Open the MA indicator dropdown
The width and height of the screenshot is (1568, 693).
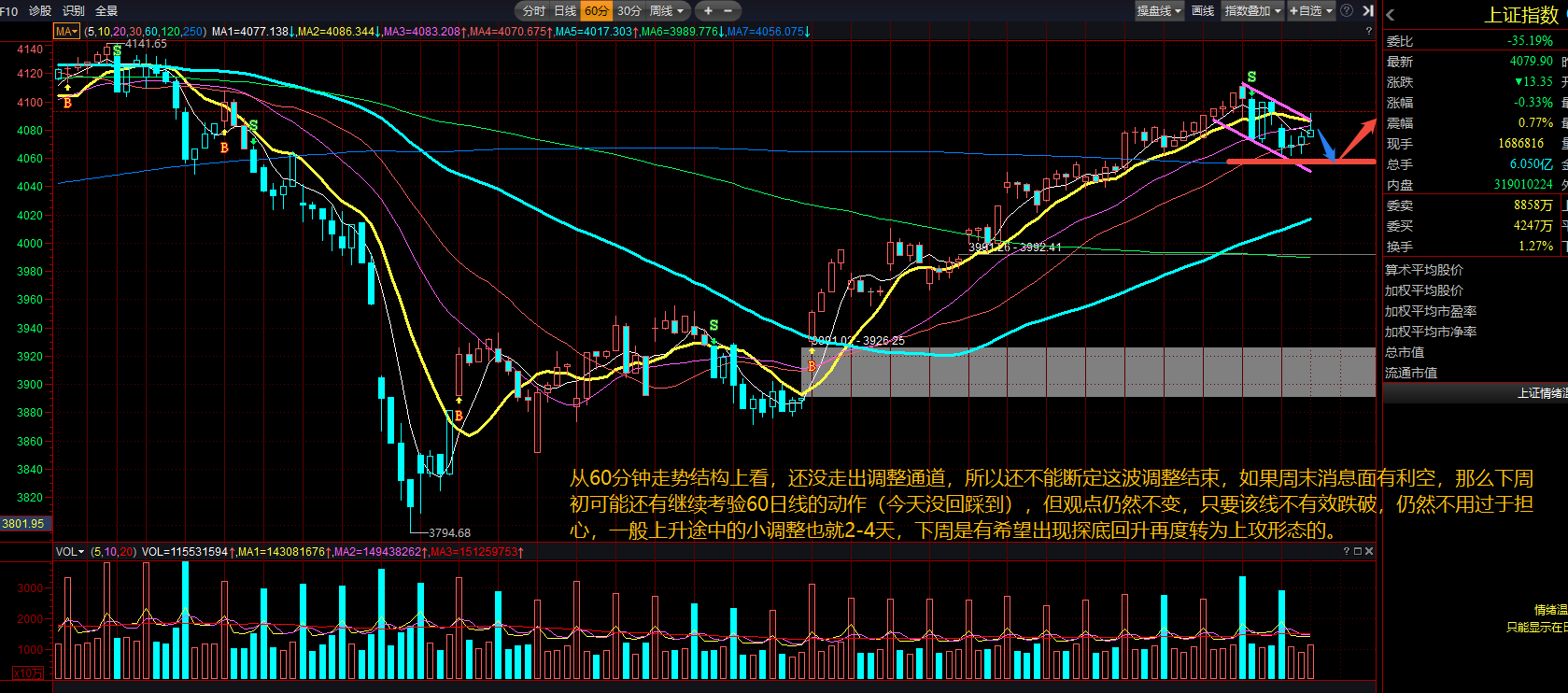67,32
